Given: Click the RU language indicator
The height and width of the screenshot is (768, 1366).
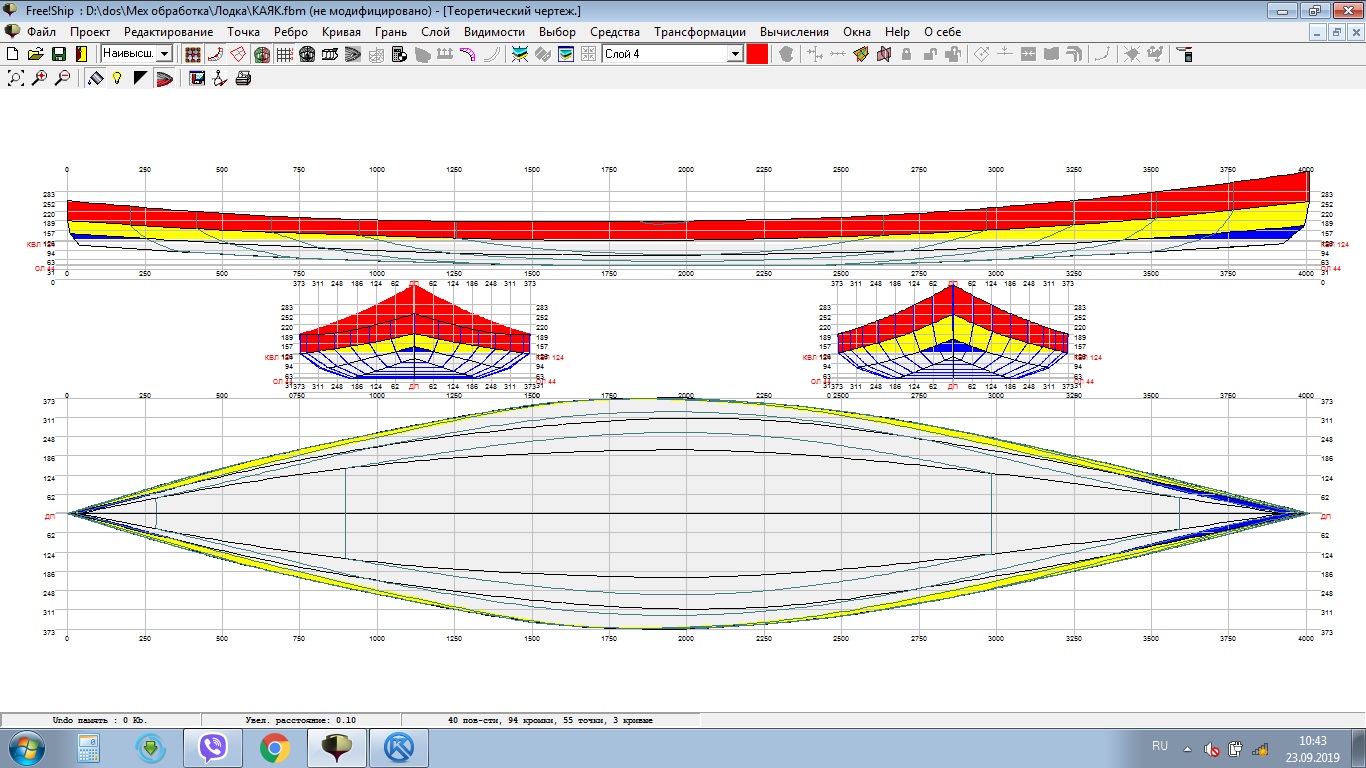Looking at the screenshot, I should 1160,746.
